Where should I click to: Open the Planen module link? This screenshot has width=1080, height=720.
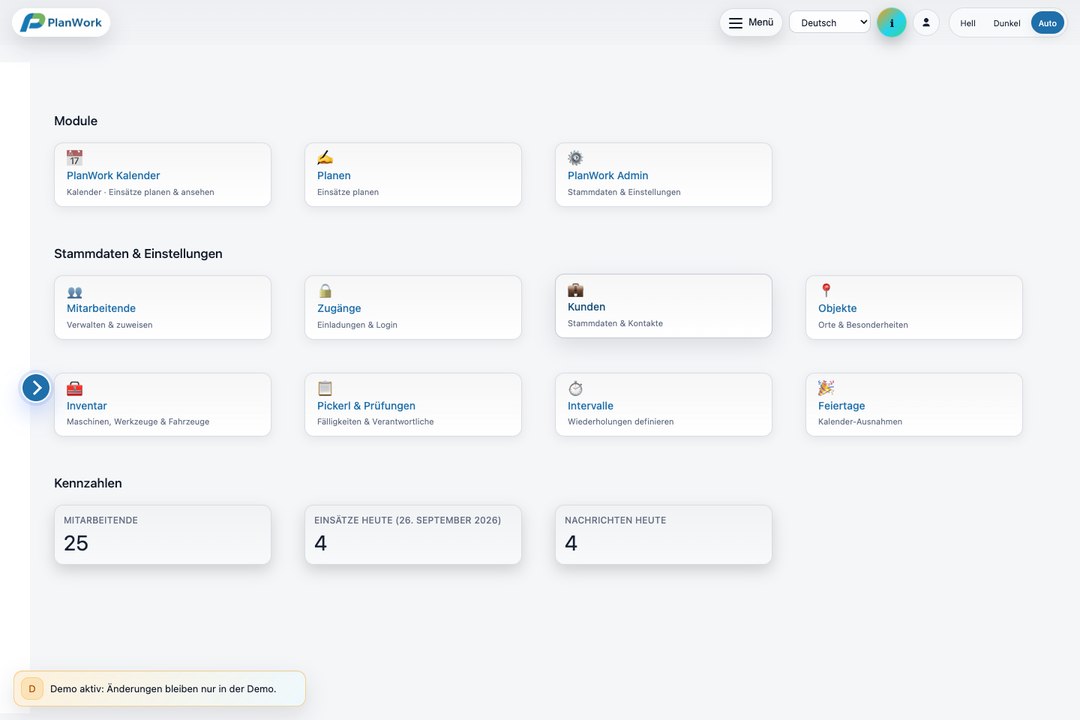pyautogui.click(x=334, y=176)
